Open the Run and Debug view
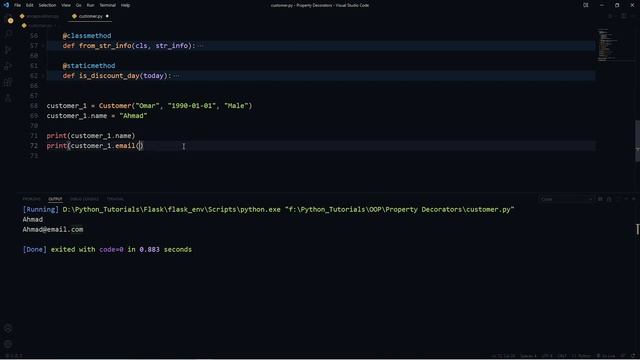Image resolution: width=640 pixels, height=360 pixels. point(8,66)
